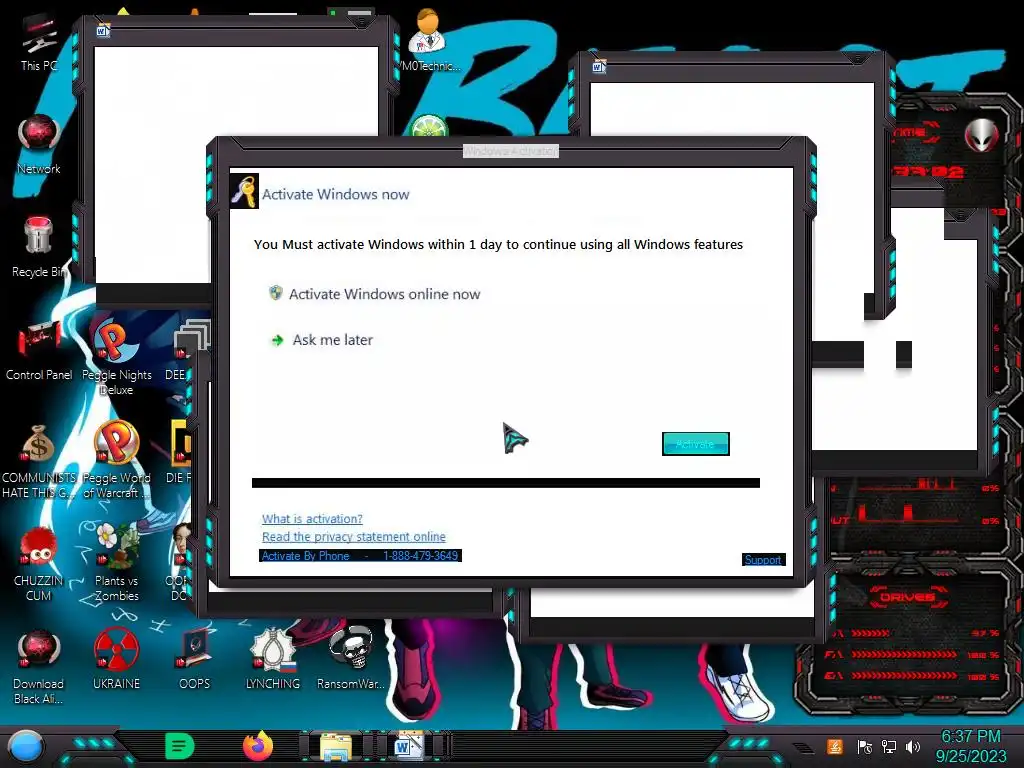
Task: Click the teal Activate button
Action: click(x=696, y=444)
